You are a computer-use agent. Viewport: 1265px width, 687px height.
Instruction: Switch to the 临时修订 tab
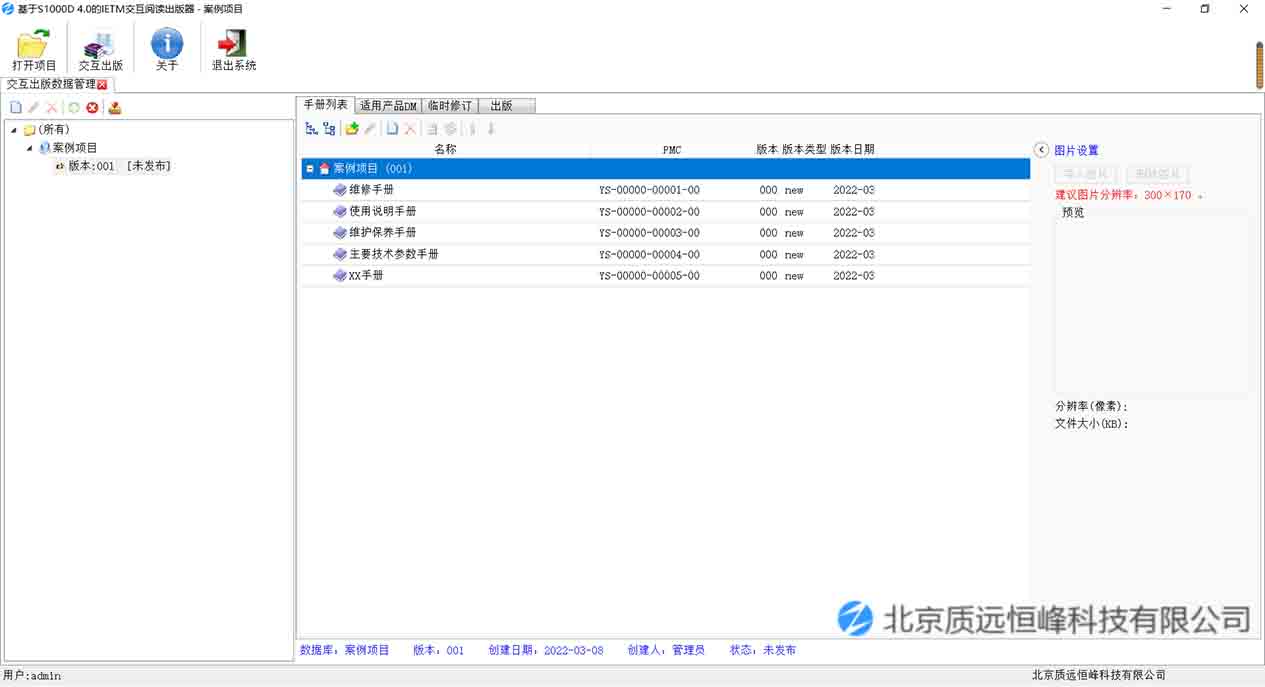point(450,106)
